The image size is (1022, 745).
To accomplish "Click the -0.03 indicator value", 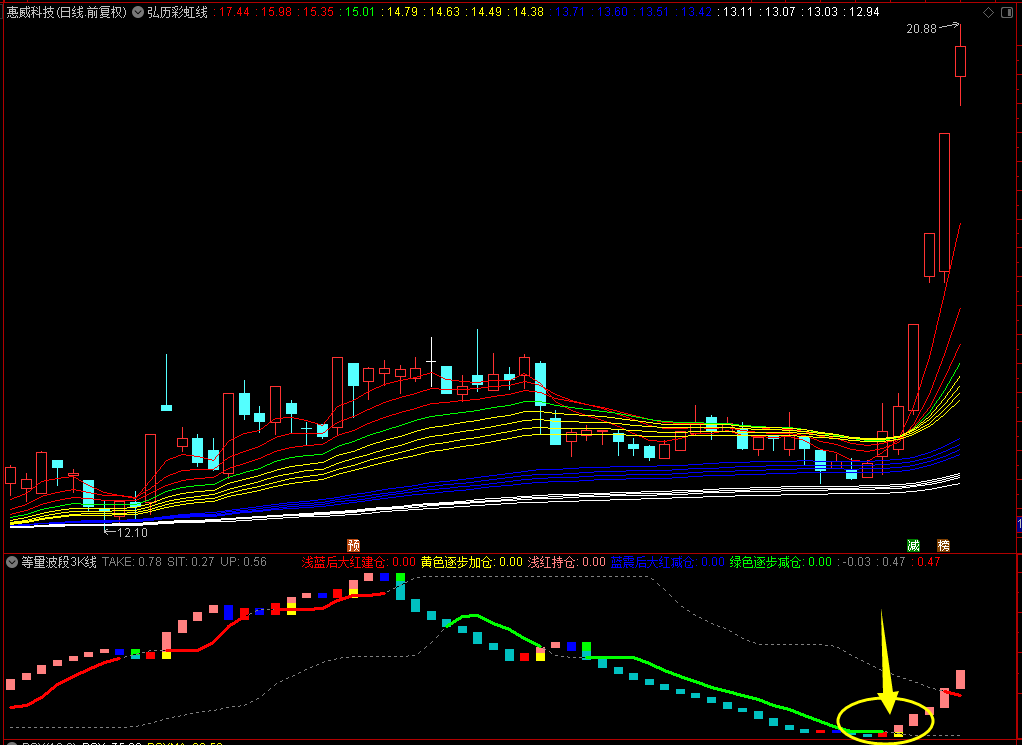I will pyautogui.click(x=854, y=562).
